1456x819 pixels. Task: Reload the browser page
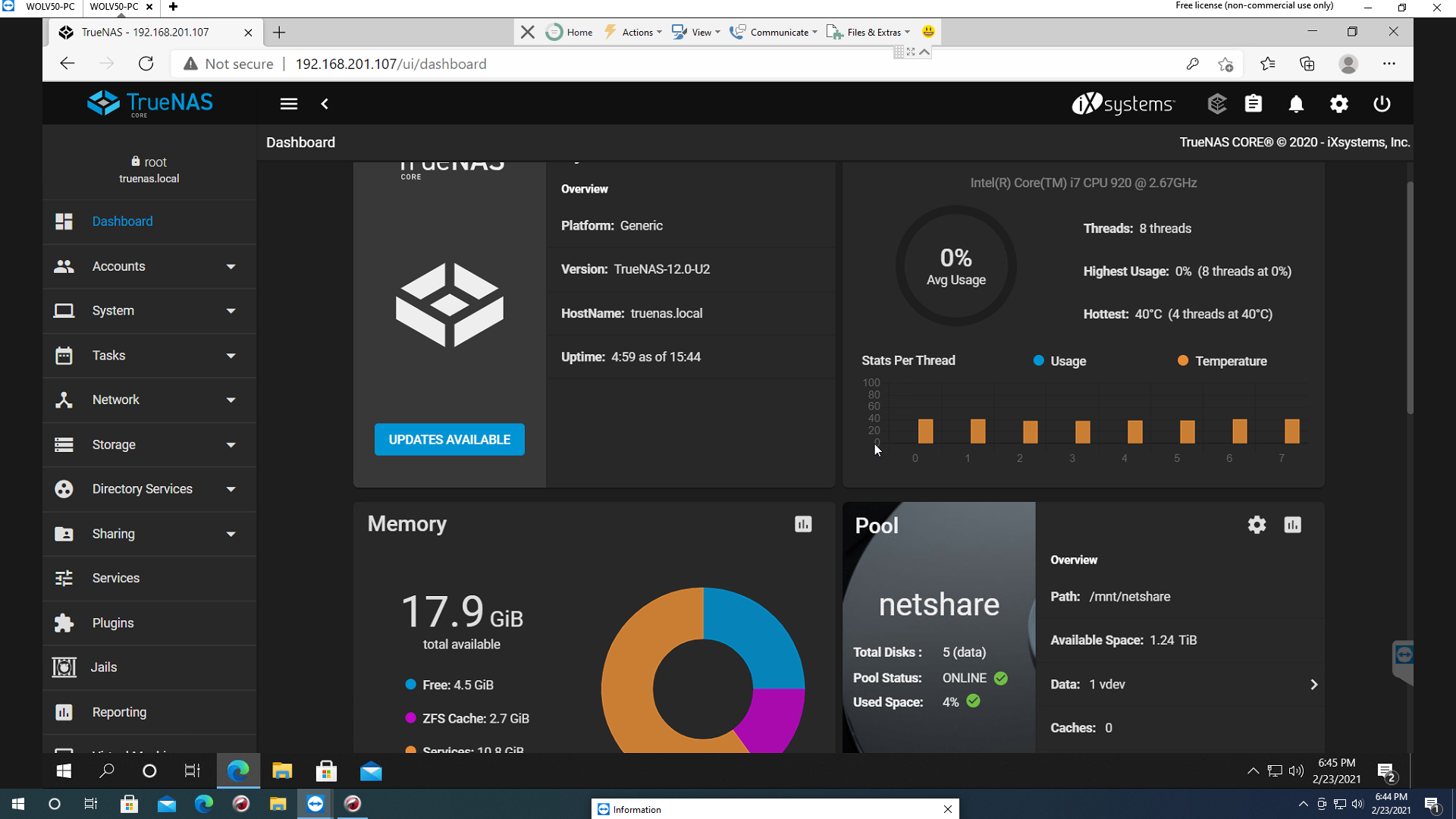tap(146, 64)
